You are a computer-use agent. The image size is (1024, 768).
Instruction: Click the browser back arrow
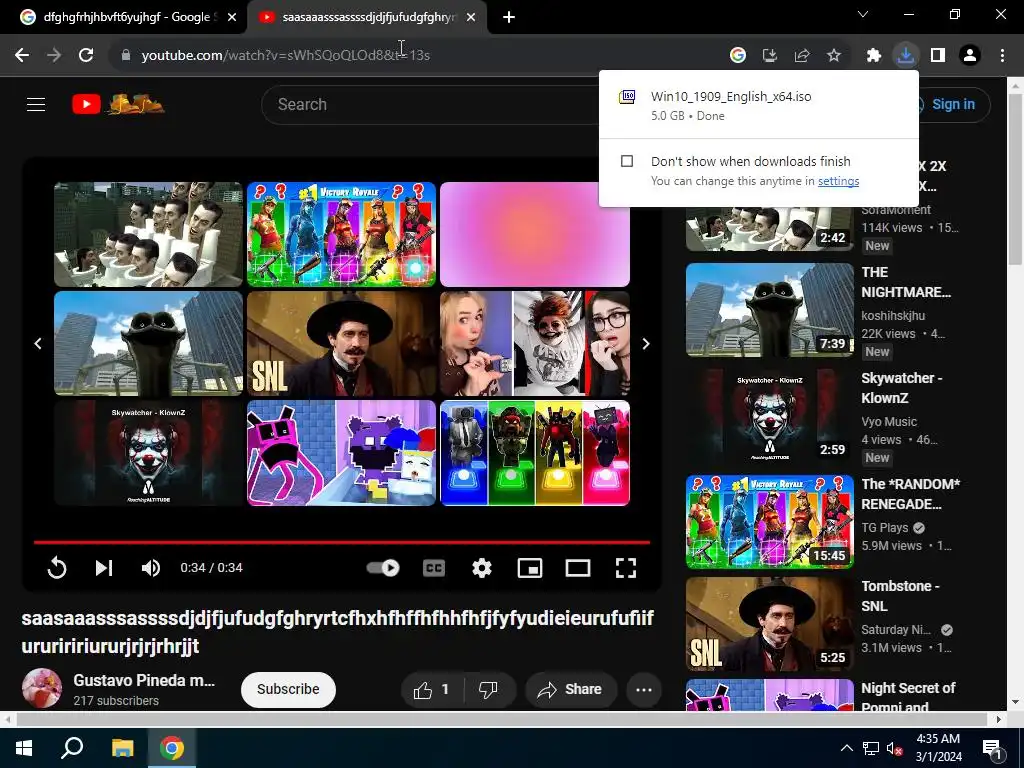(x=22, y=56)
